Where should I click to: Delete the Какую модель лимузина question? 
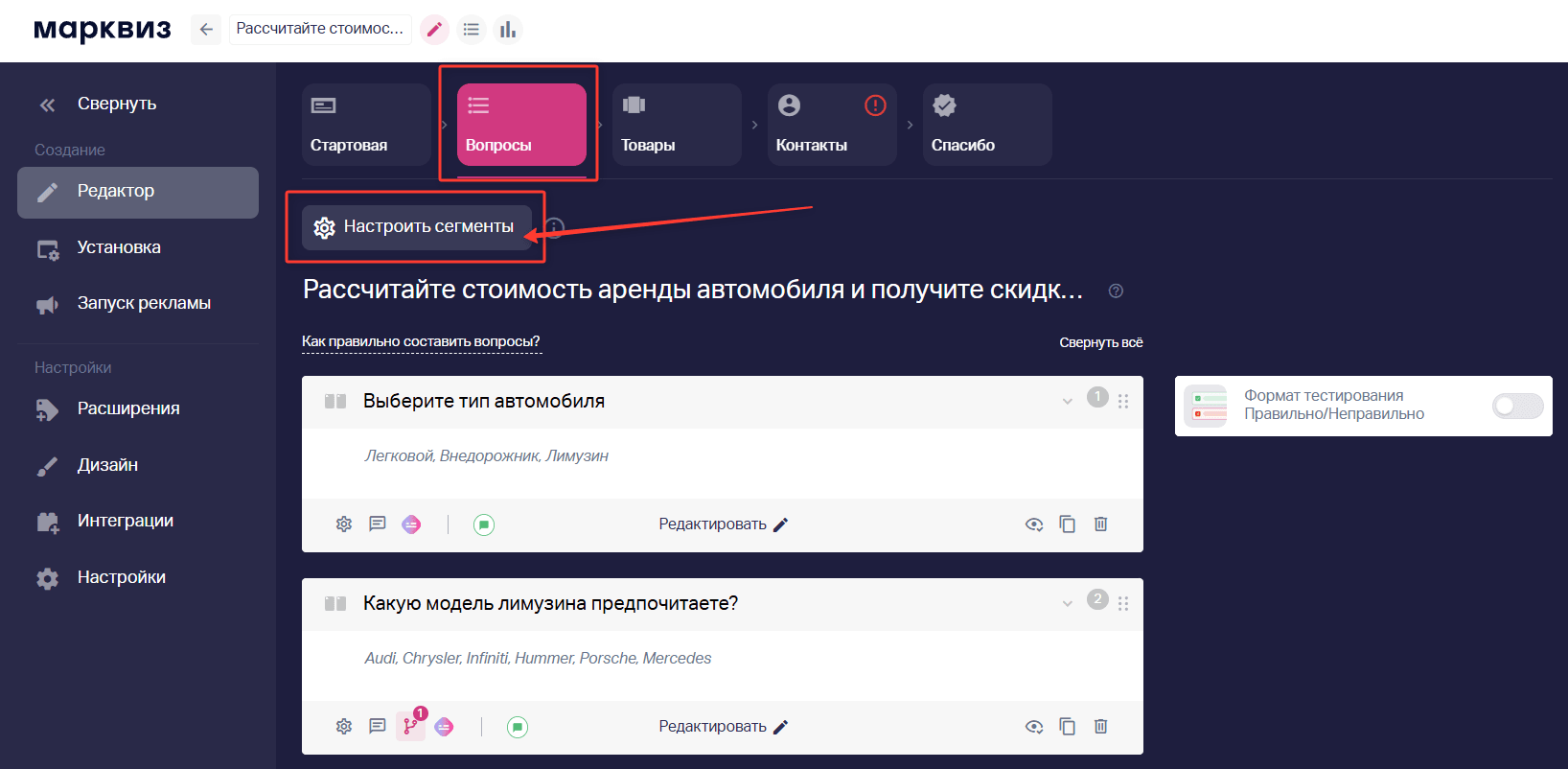tap(1101, 727)
